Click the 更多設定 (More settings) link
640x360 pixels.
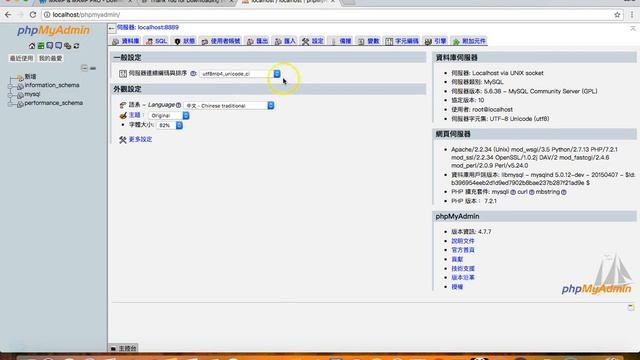[140, 140]
